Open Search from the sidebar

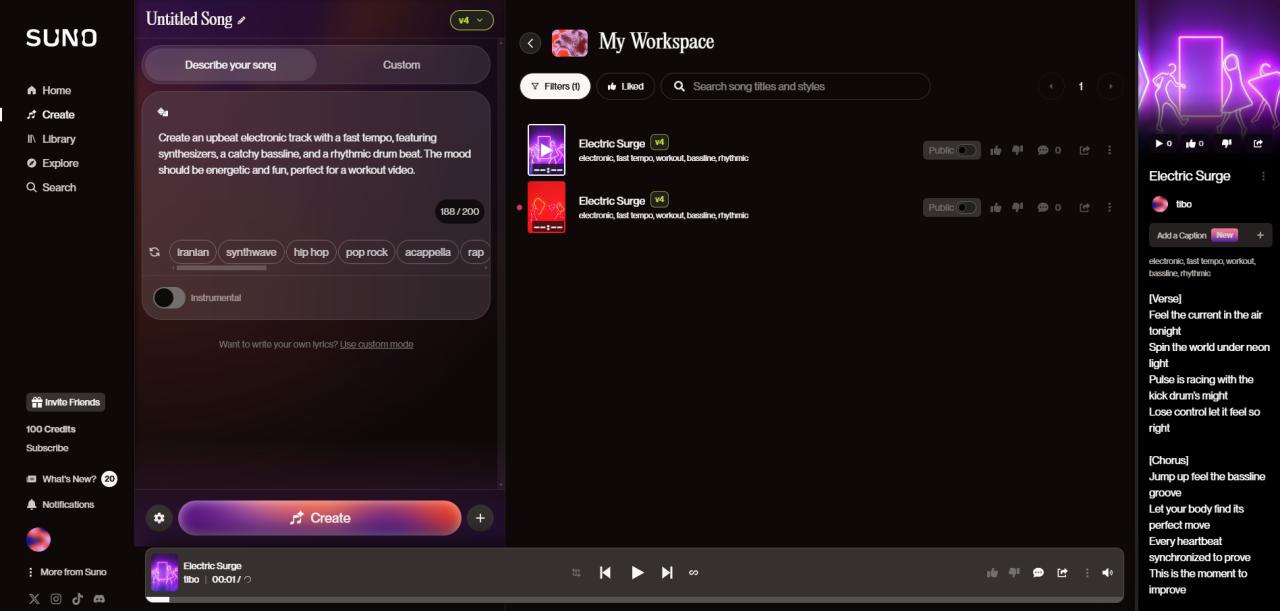(32, 187)
